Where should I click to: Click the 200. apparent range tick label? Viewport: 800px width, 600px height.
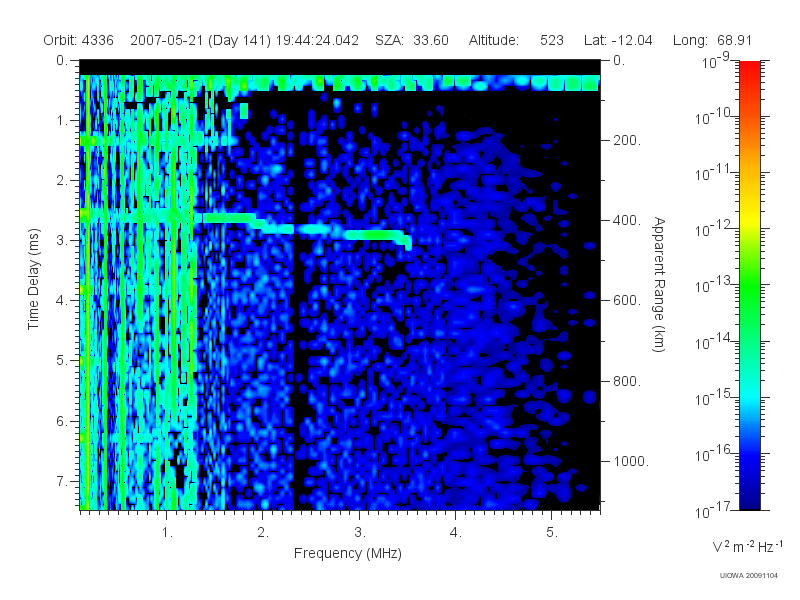click(x=627, y=140)
